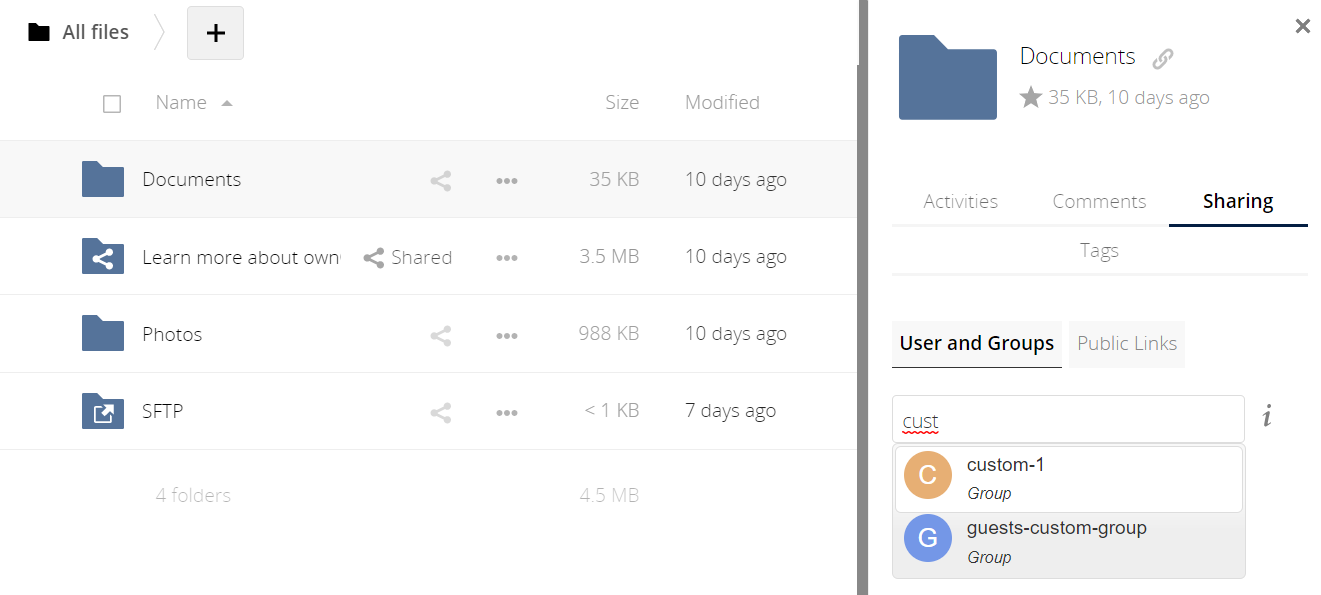Switch to the Comments tab

pos(1099,201)
